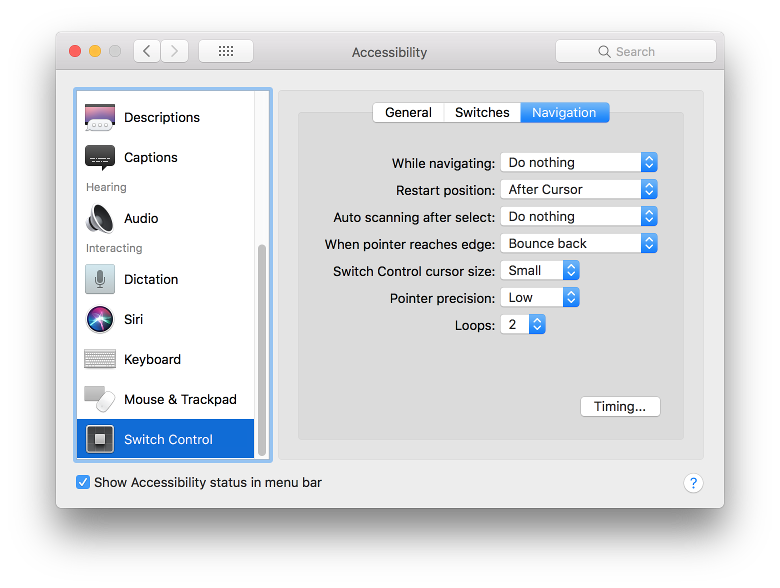This screenshot has height=588, width=780.
Task: Select the Dictation microphone icon
Action: click(100, 279)
